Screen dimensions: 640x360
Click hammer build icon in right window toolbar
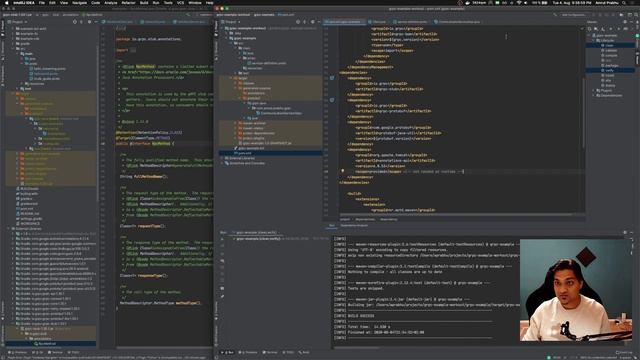(555, 15)
